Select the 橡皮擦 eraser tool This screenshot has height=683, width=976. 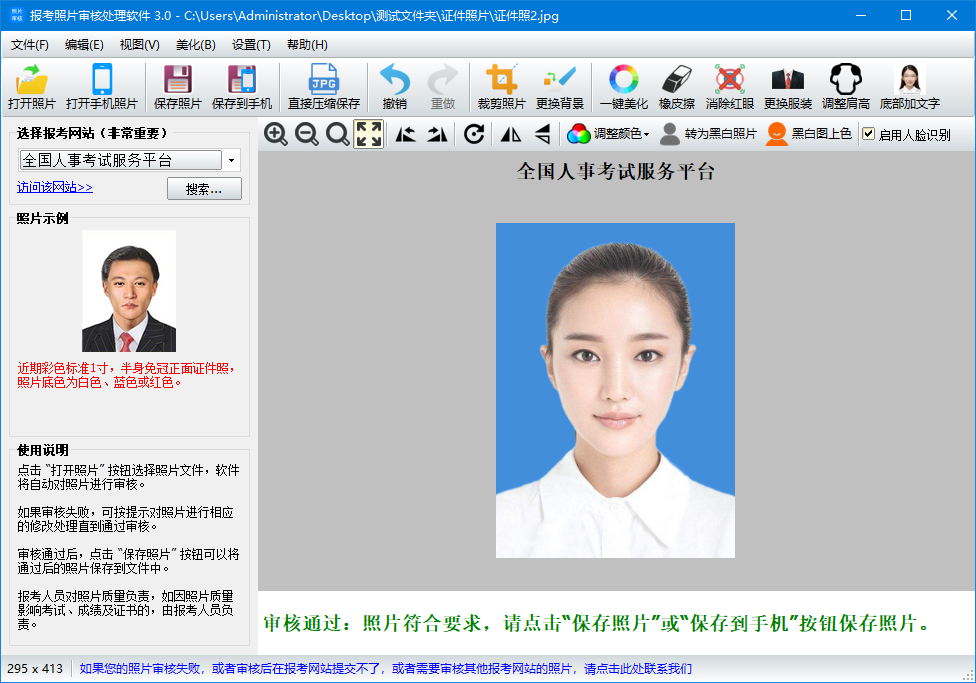tap(677, 87)
